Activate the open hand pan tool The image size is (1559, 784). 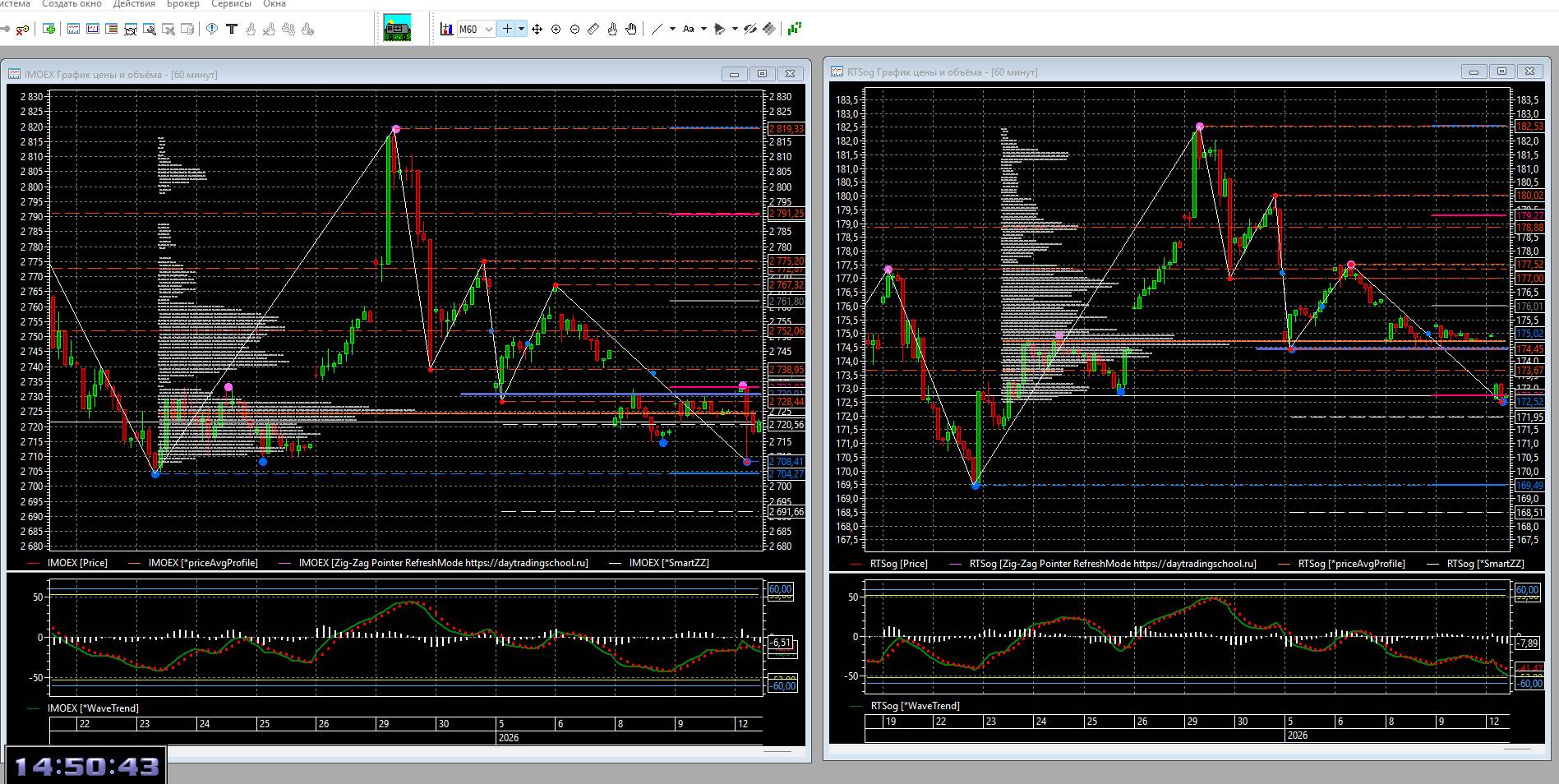(631, 30)
